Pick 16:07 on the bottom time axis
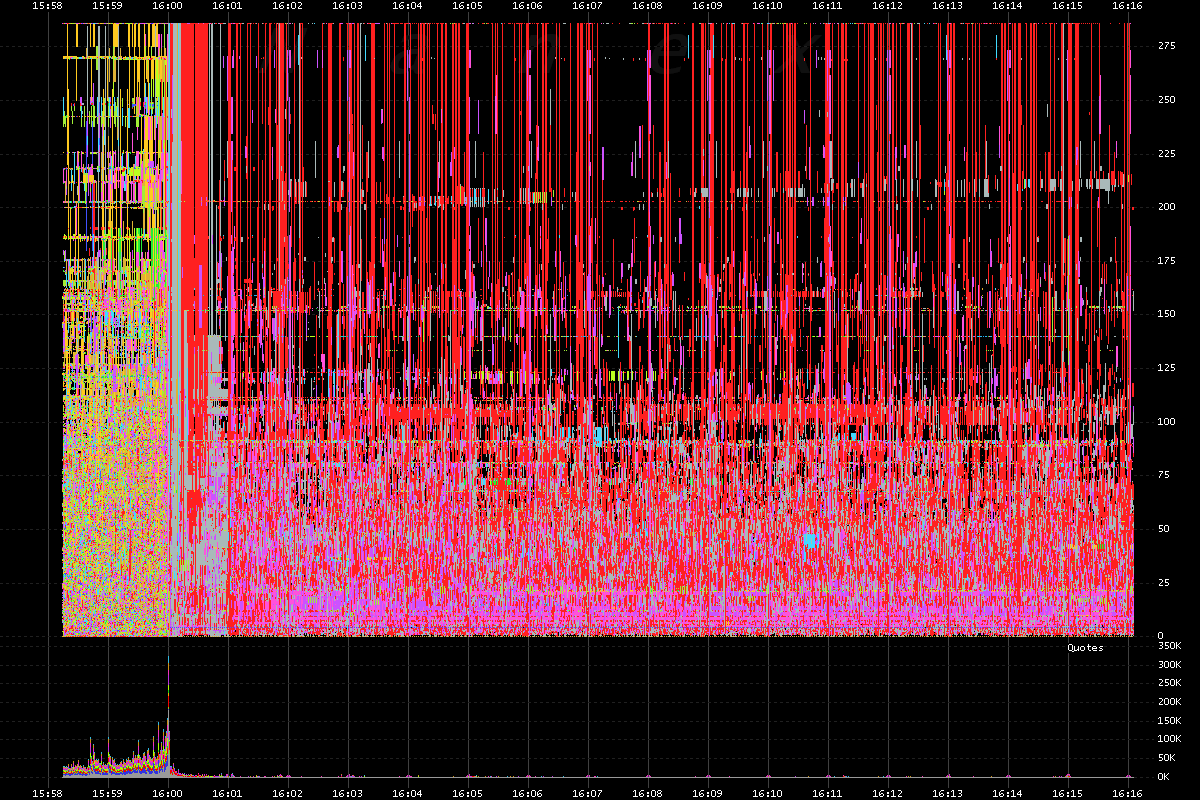 [x=587, y=793]
